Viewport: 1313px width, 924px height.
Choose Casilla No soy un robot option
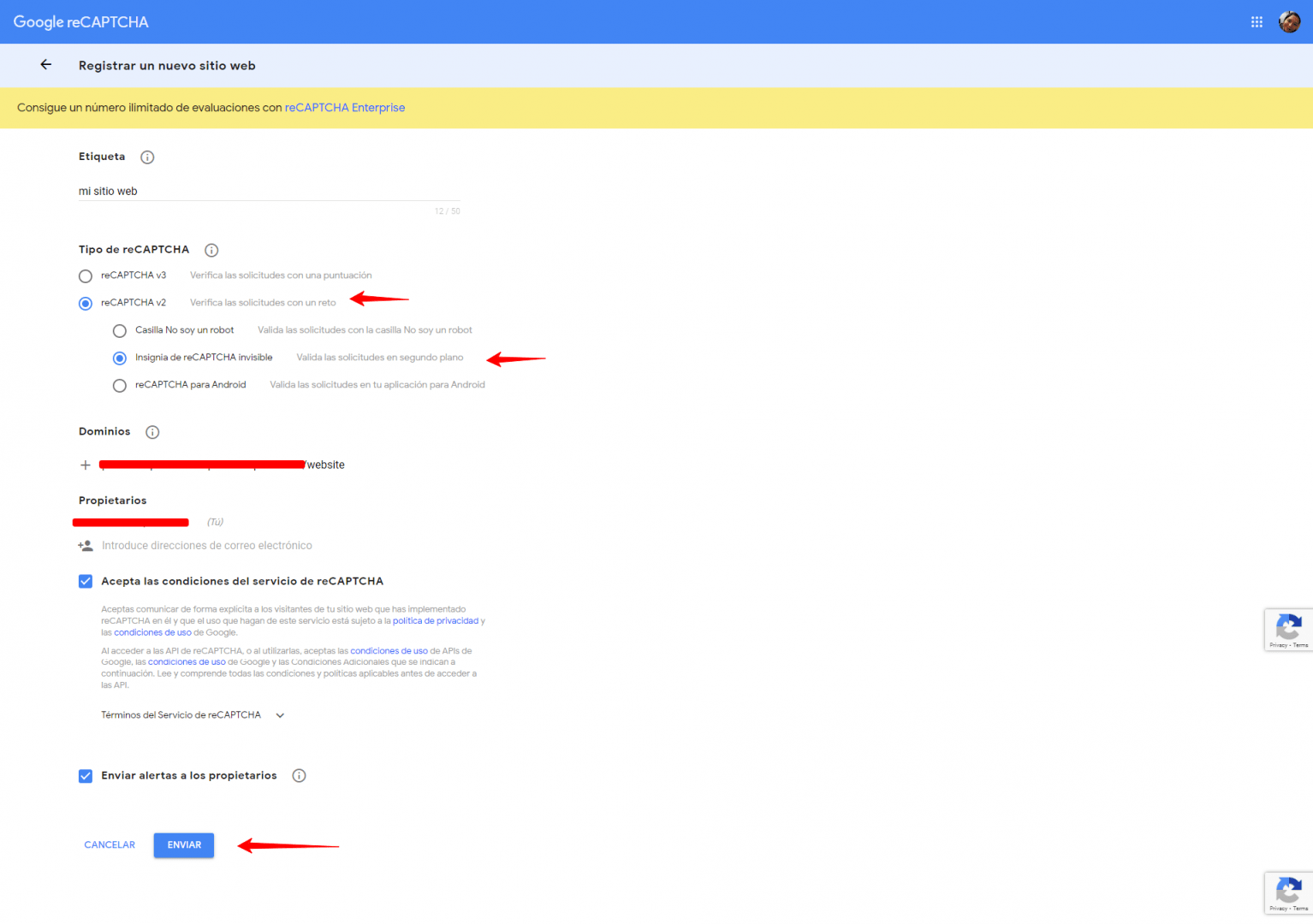click(x=120, y=331)
